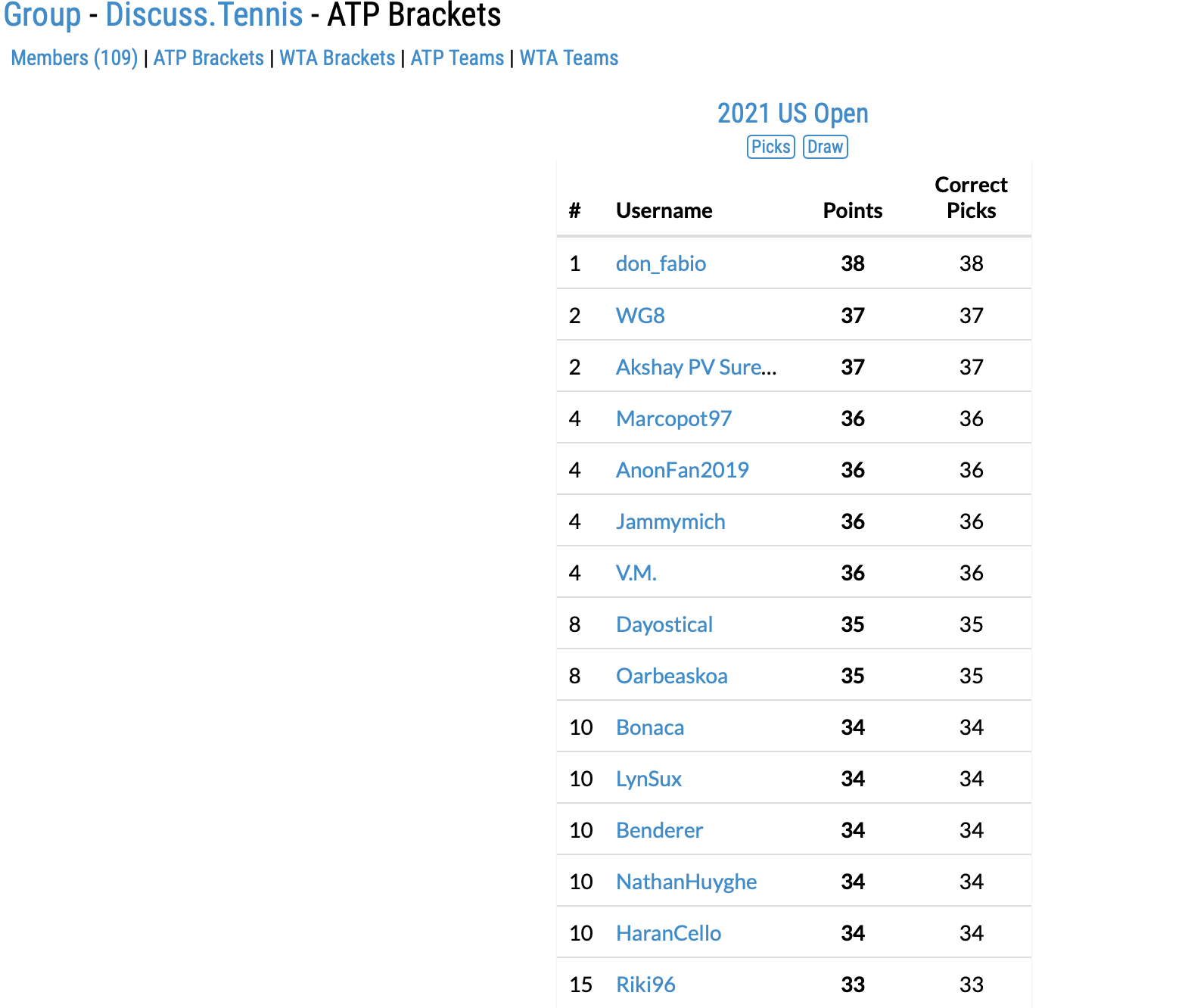The width and height of the screenshot is (1185, 1008).
Task: Select user Jammymich
Action: [670, 521]
